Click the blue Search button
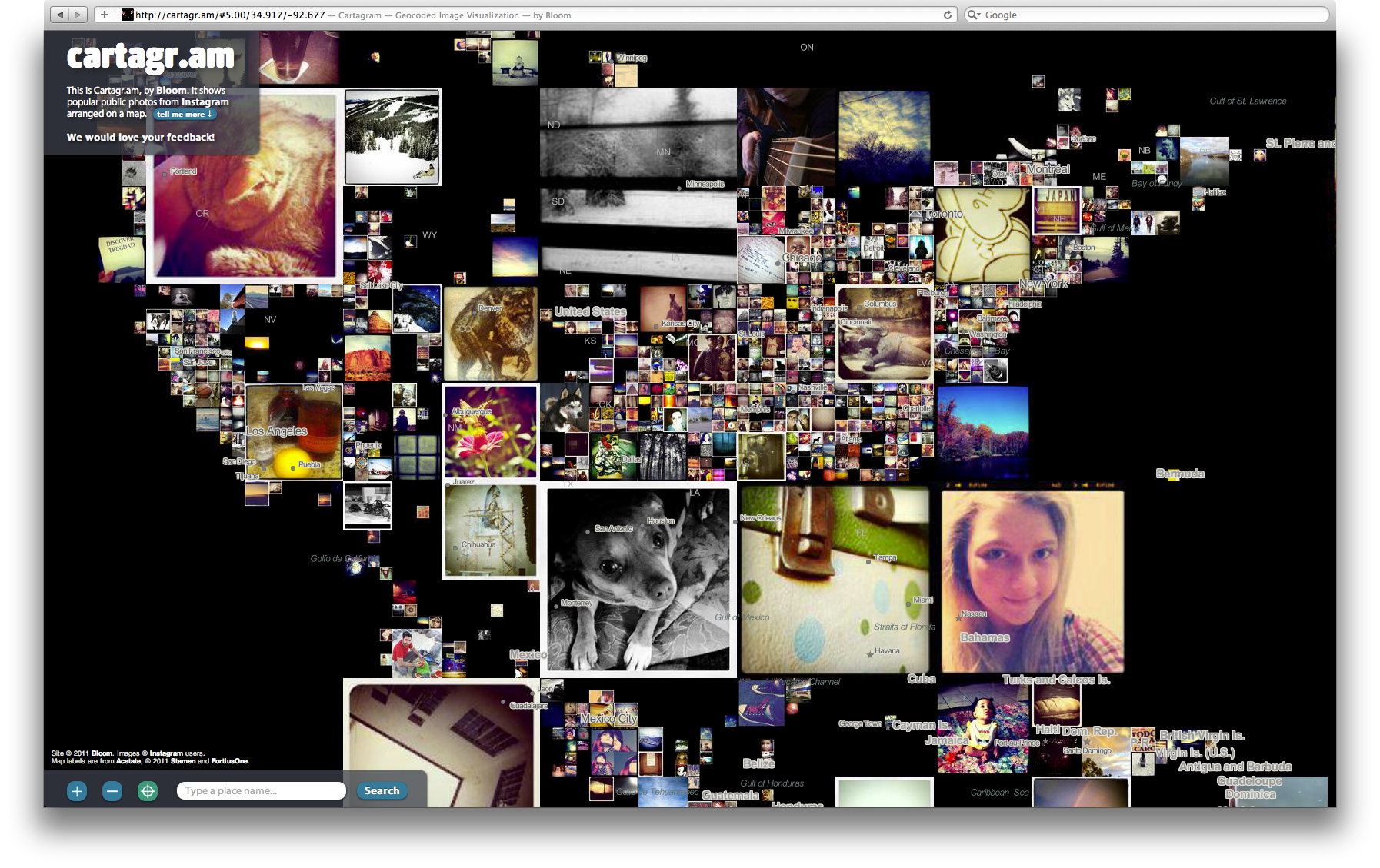The image size is (1380, 868). coord(382,790)
